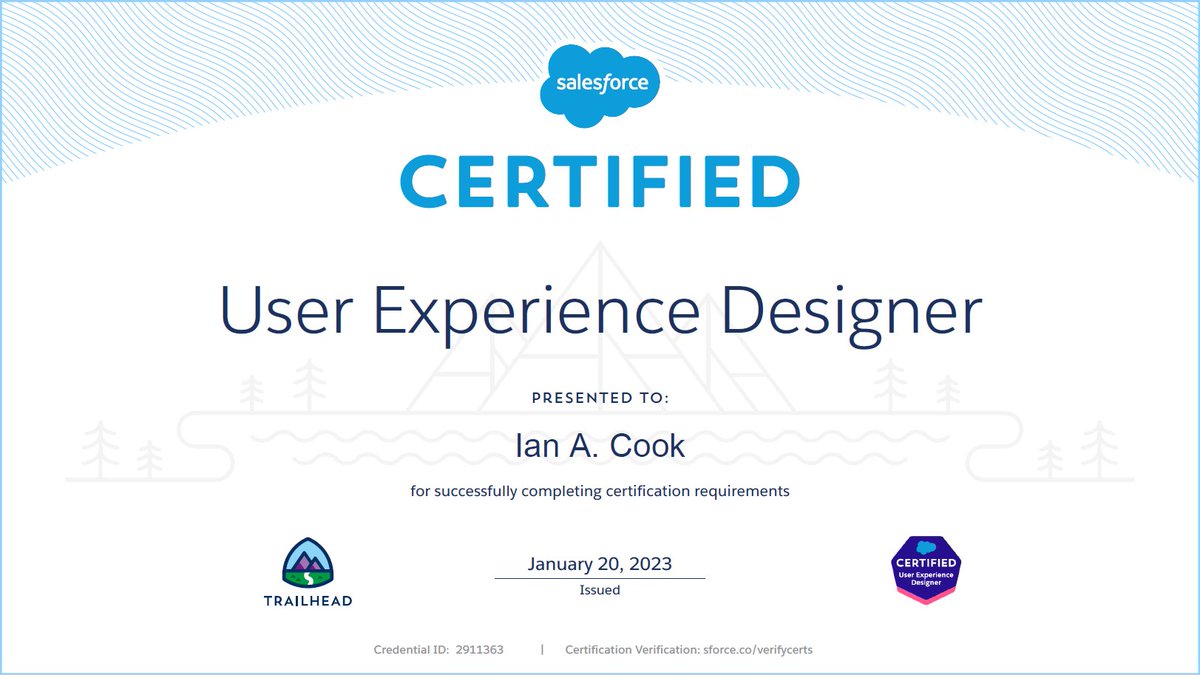1200x675 pixels.
Task: Click the Salesforce cloud logo
Action: coord(600,85)
